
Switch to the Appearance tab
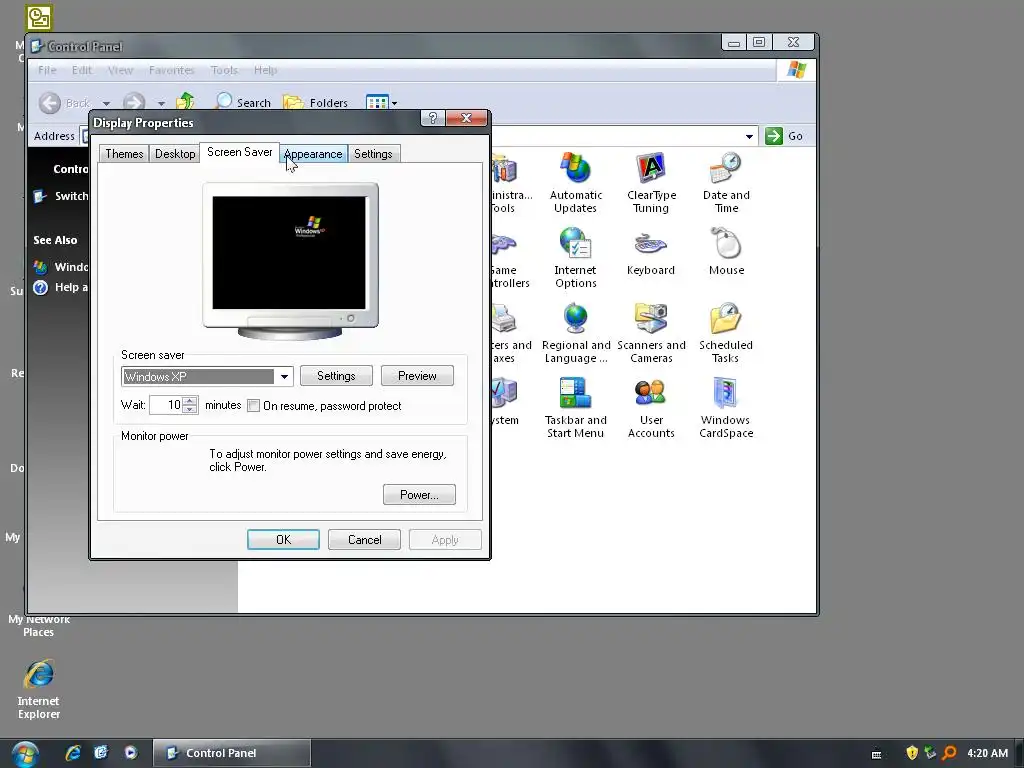coord(313,154)
